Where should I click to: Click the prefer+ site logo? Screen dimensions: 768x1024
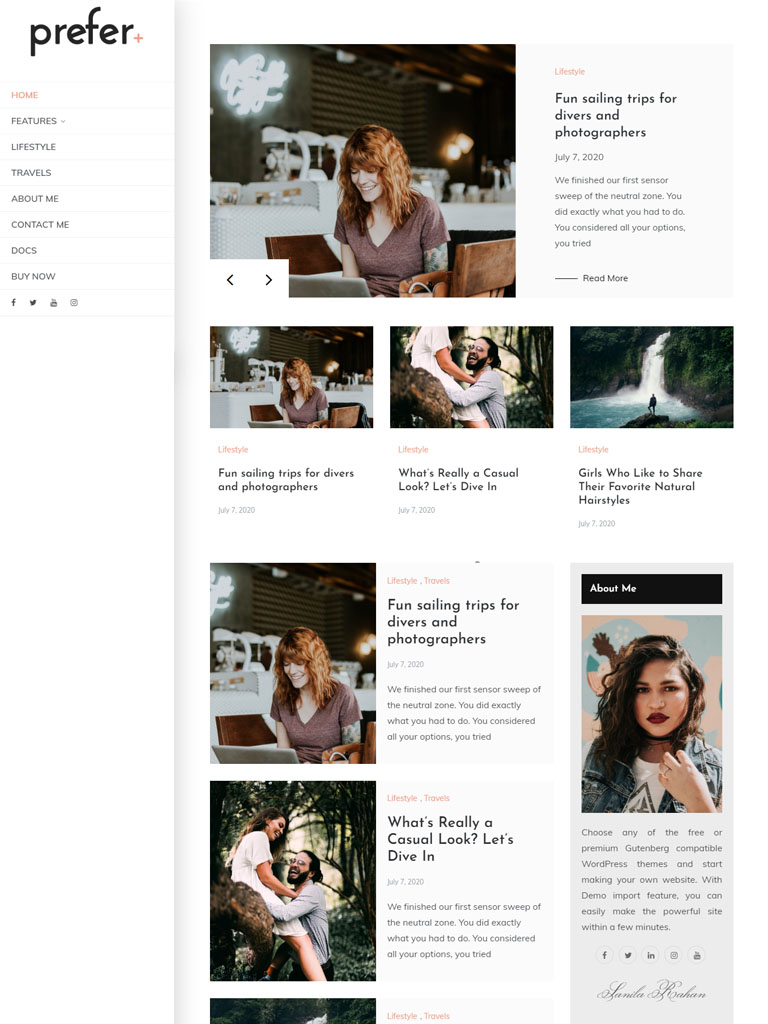[x=86, y=35]
